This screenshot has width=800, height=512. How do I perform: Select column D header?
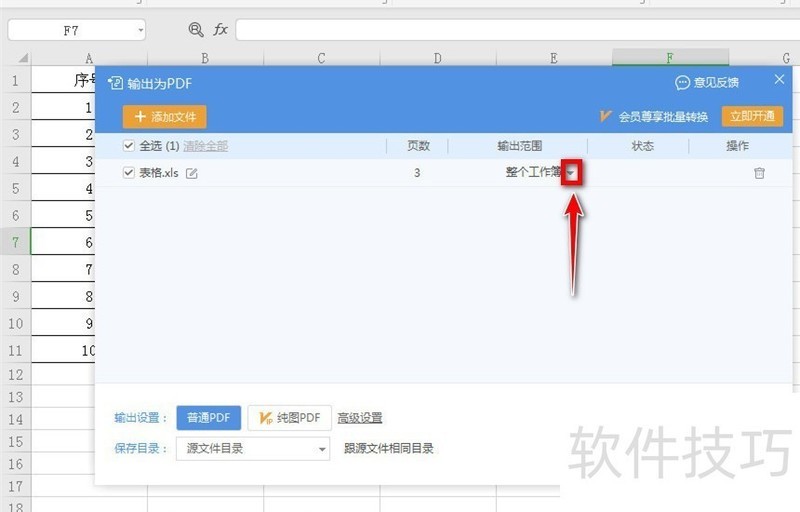pos(438,58)
